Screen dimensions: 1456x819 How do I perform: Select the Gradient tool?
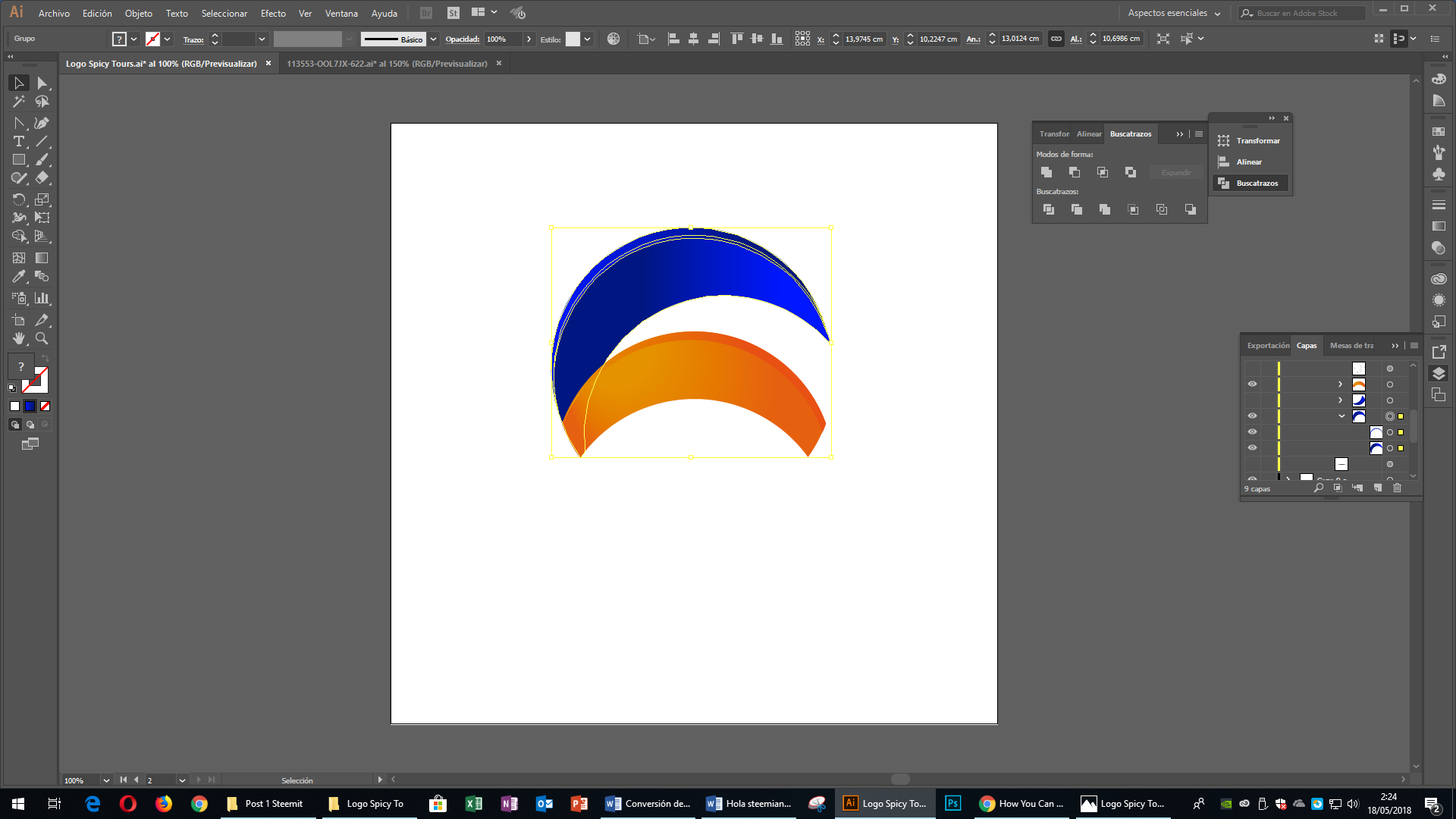[x=42, y=258]
